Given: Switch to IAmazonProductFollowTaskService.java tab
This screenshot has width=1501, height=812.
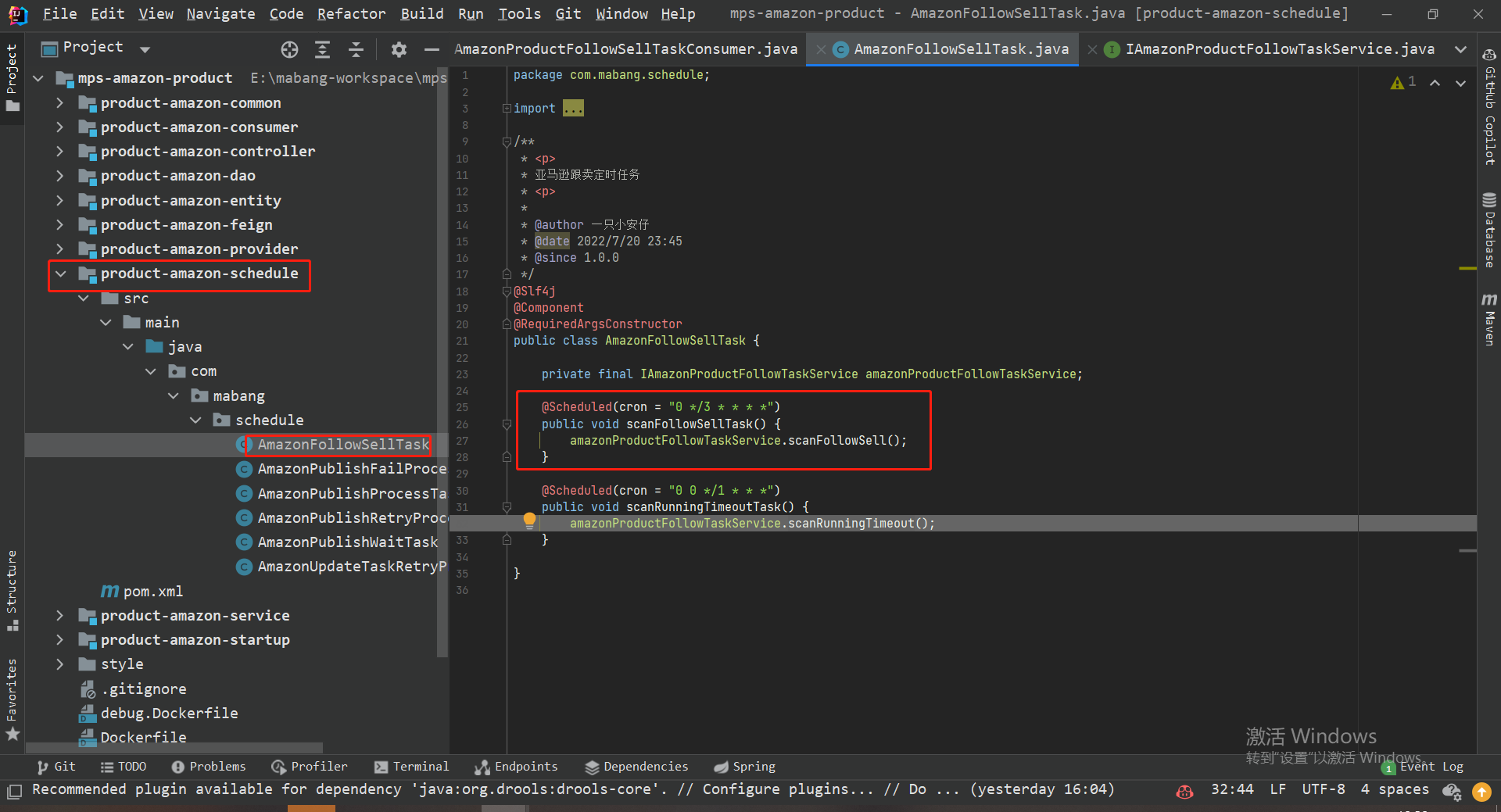Looking at the screenshot, I should 1279,49.
